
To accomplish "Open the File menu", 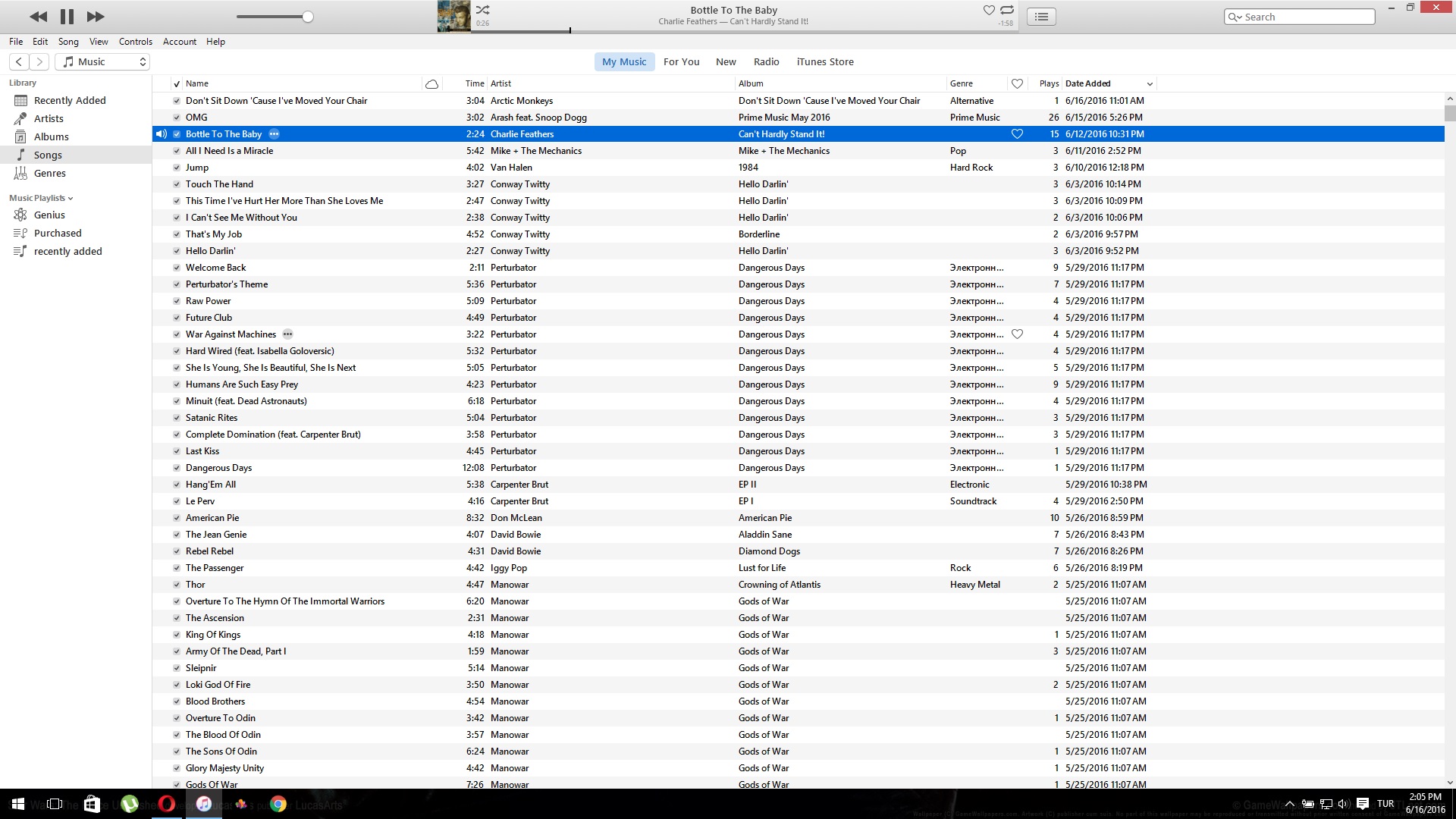I will click(x=16, y=42).
